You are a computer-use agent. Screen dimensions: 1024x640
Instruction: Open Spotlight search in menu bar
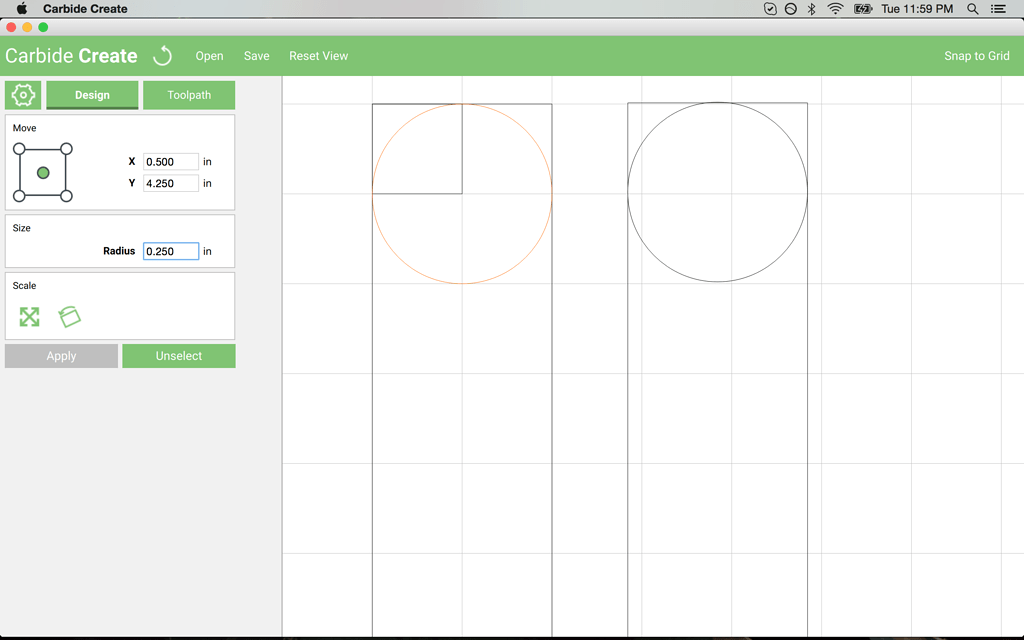(x=972, y=8)
